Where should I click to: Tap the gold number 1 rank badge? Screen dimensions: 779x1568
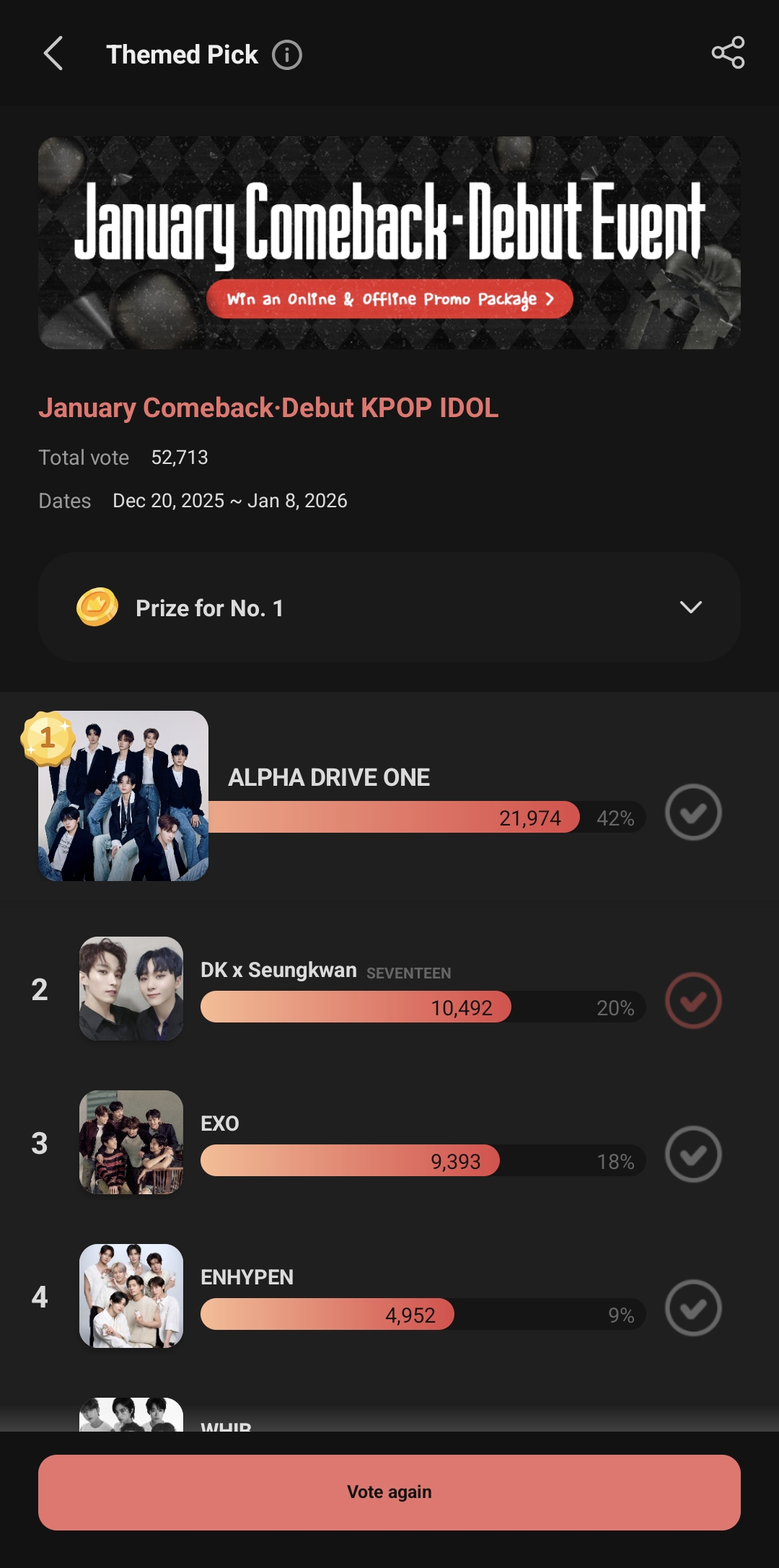tap(48, 737)
